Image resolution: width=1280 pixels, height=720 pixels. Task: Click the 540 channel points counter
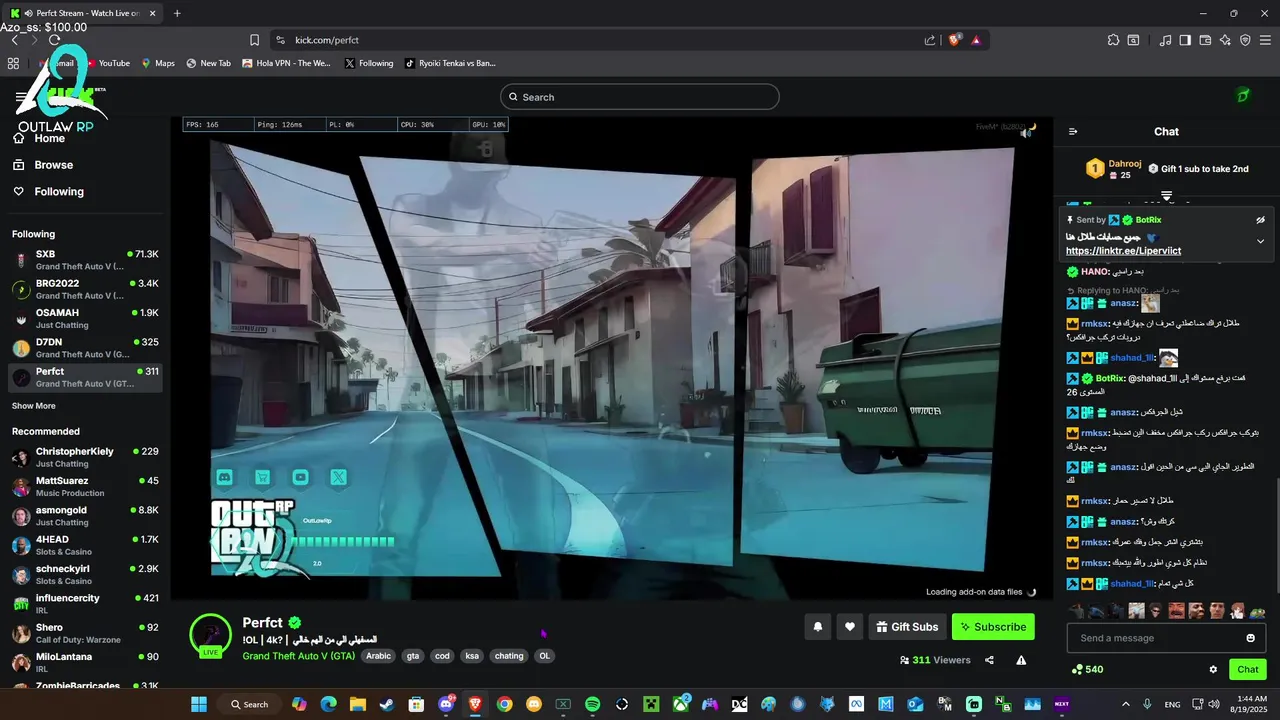(1087, 669)
